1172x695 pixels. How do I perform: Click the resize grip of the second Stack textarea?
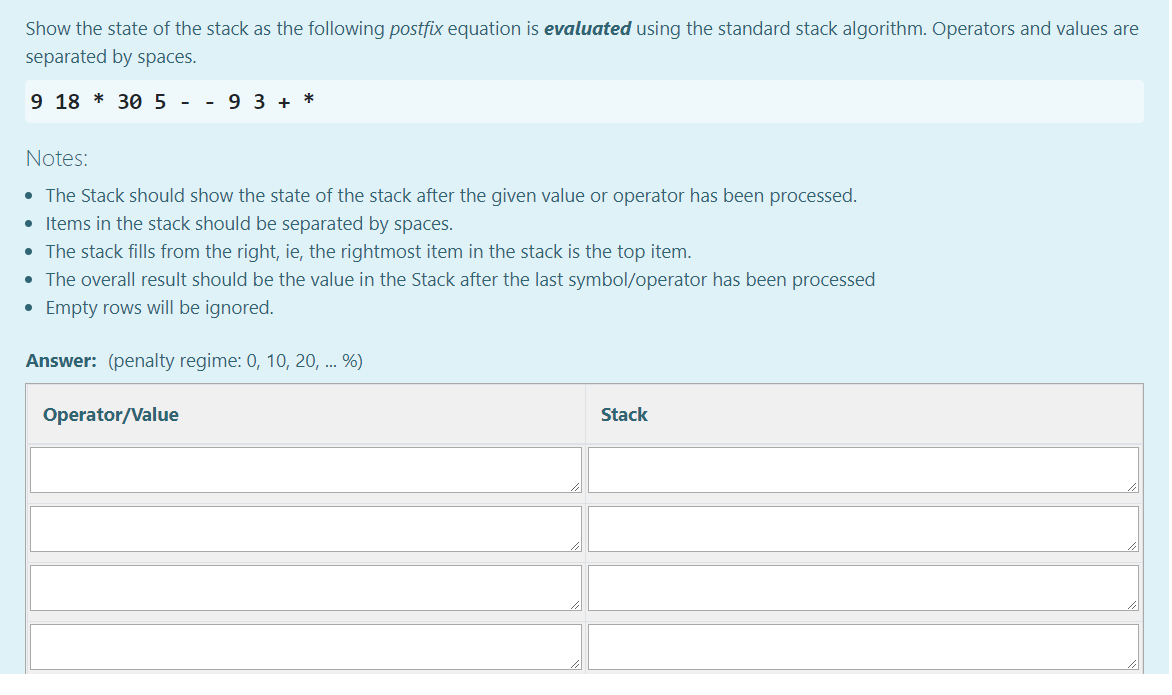[x=1131, y=546]
